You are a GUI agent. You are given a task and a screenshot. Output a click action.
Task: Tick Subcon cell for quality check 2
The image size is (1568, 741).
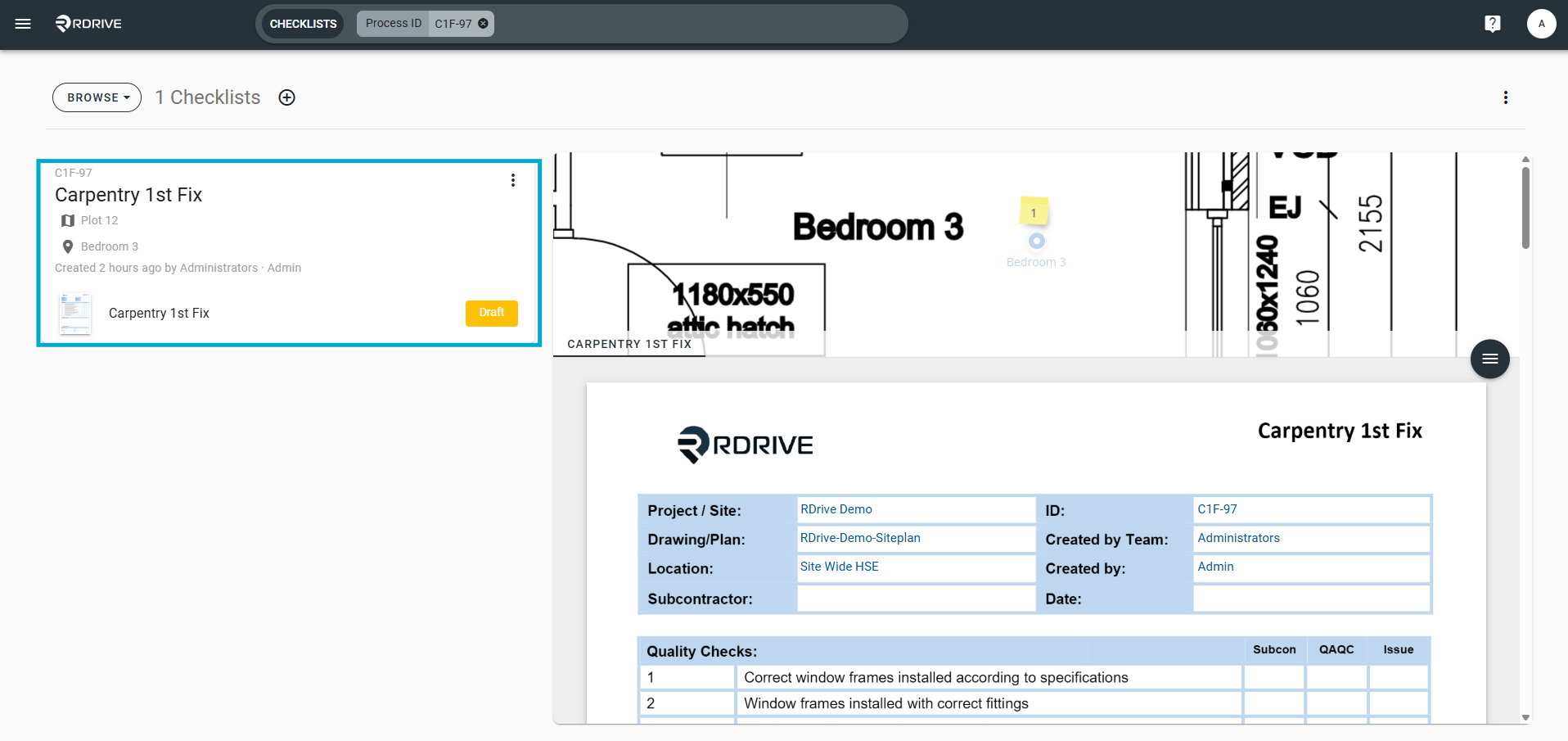click(x=1274, y=703)
